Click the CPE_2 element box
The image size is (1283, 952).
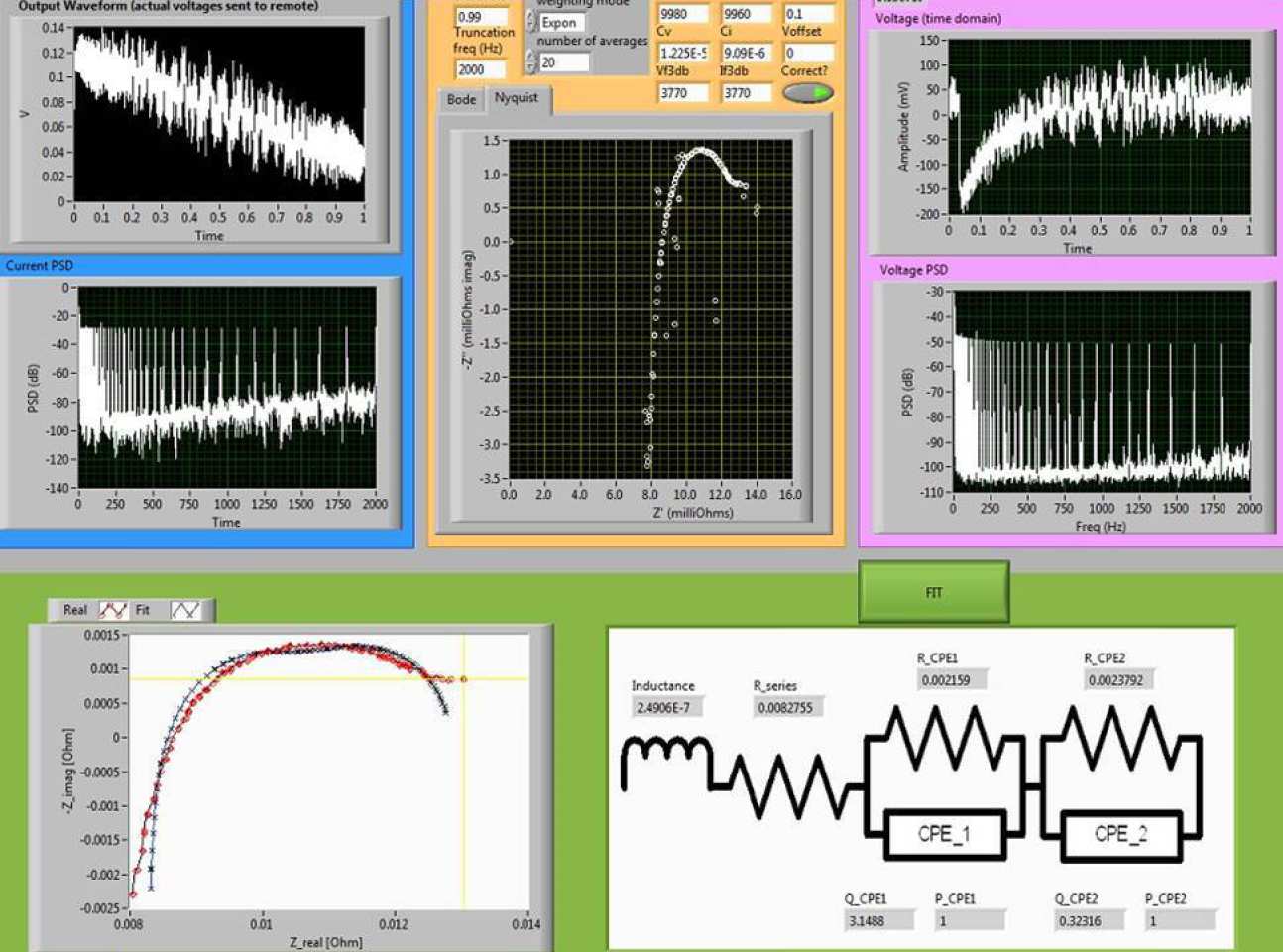tap(1119, 834)
